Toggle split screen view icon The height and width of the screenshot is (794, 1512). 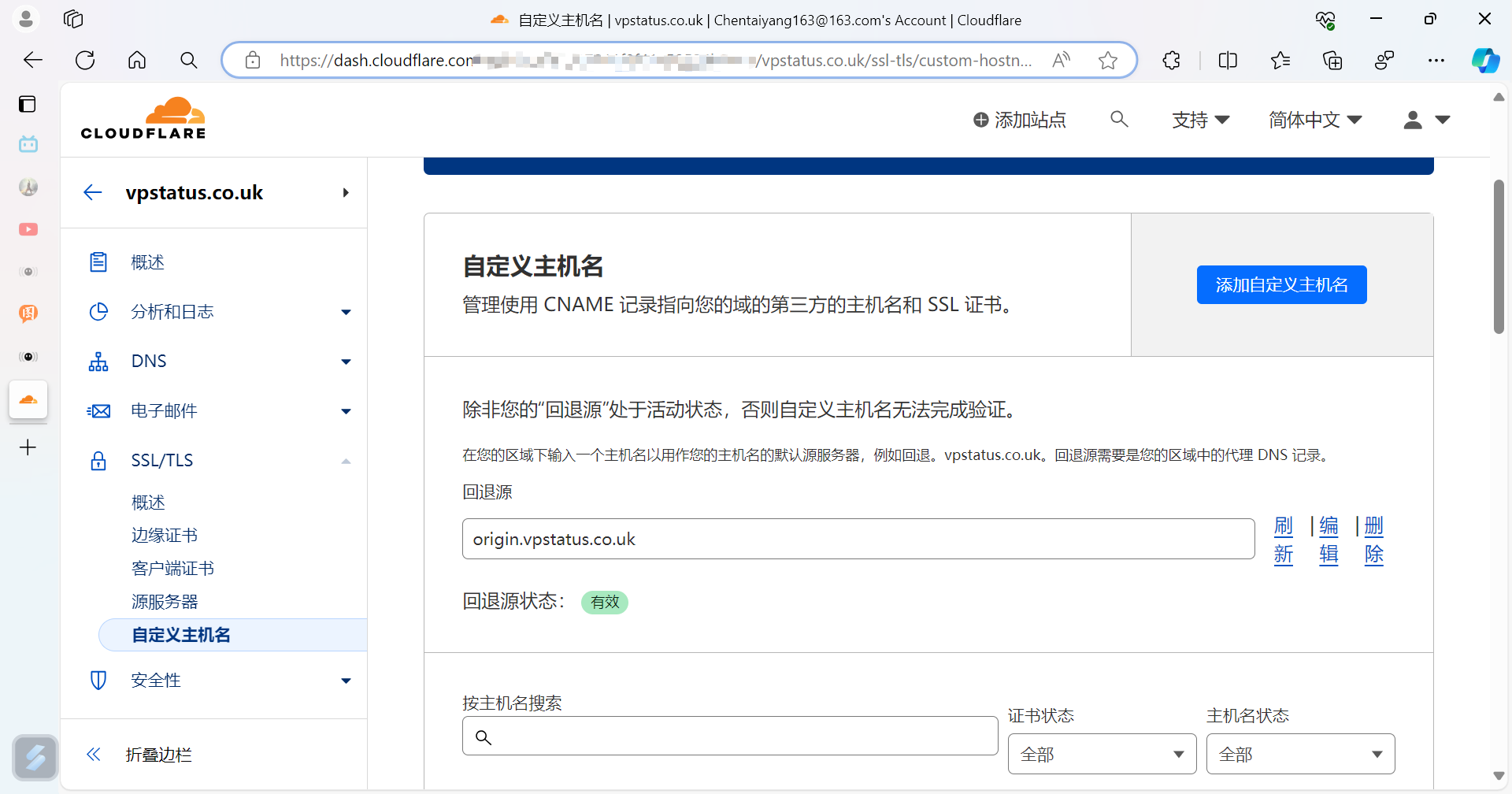point(1228,60)
